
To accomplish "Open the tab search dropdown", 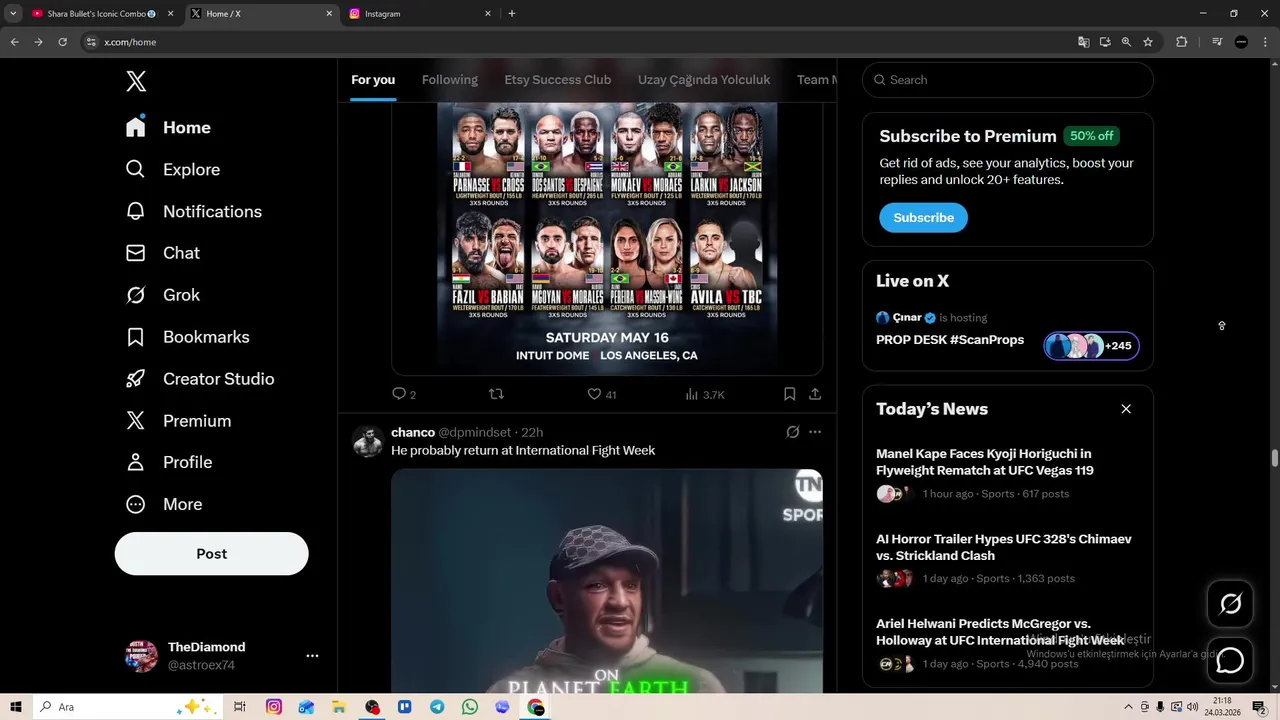I will (13, 14).
